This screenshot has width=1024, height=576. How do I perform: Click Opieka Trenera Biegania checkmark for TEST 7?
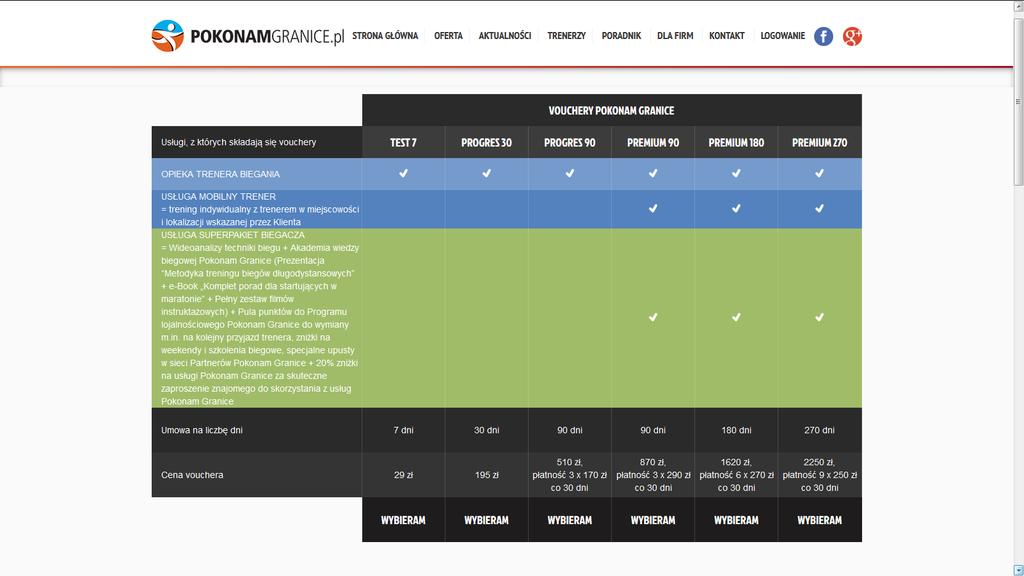click(x=404, y=173)
